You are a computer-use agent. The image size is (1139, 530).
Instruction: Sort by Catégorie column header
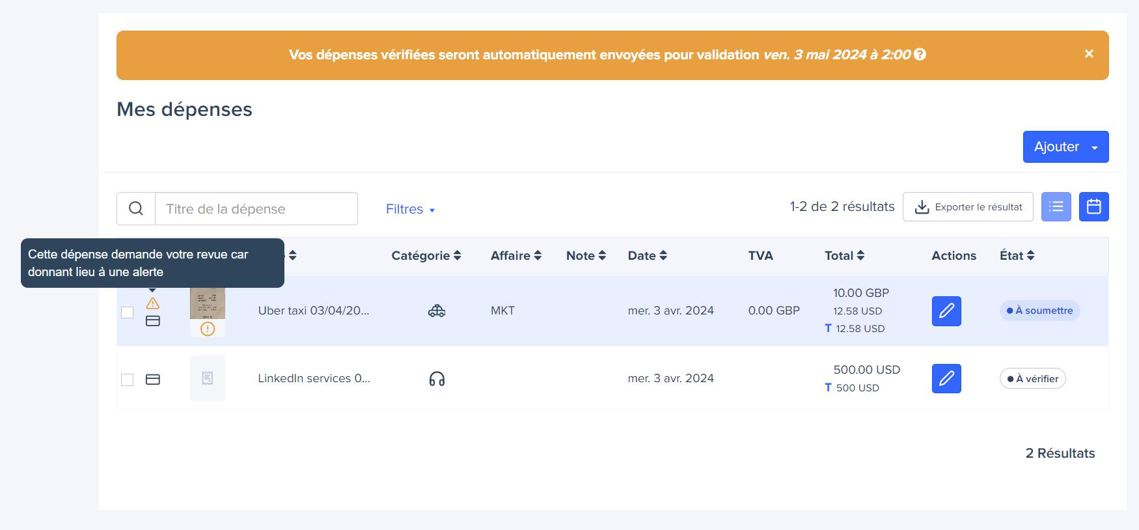point(426,256)
